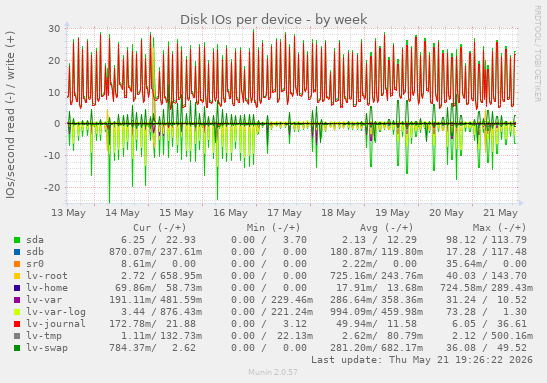The height and width of the screenshot is (383, 547).
Task: Click the y-axis title IOs/second read/write
Action: [x=10, y=115]
